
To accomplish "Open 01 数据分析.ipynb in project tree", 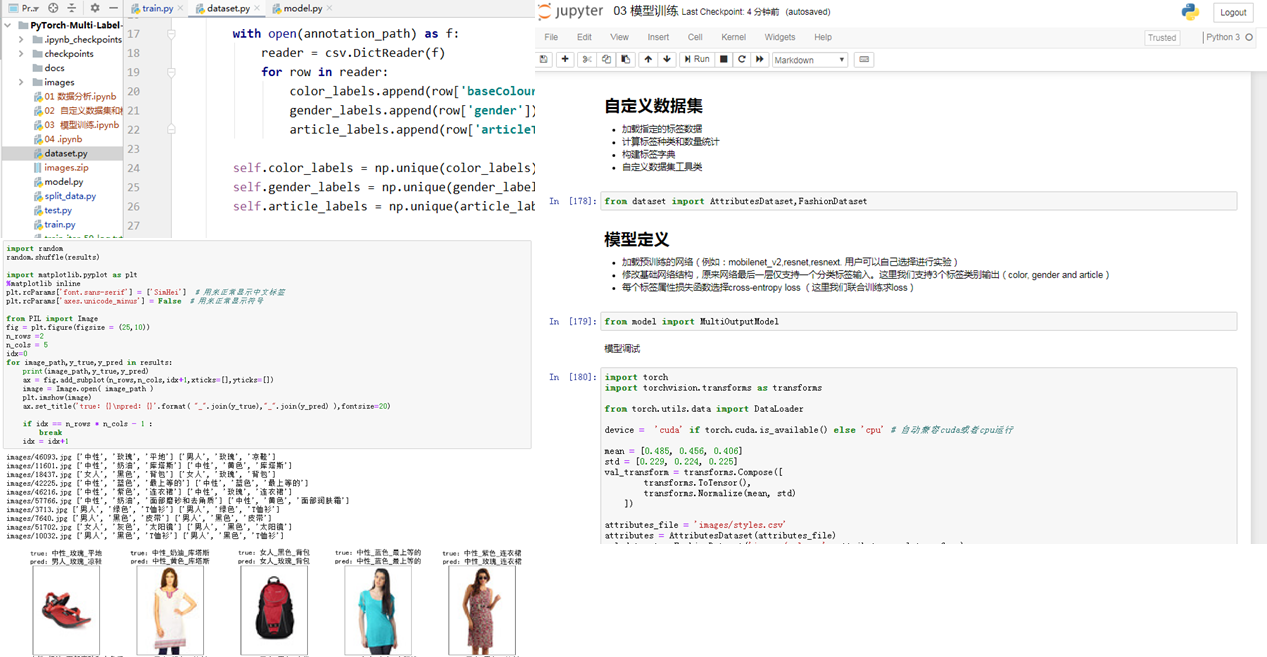I will (x=75, y=97).
